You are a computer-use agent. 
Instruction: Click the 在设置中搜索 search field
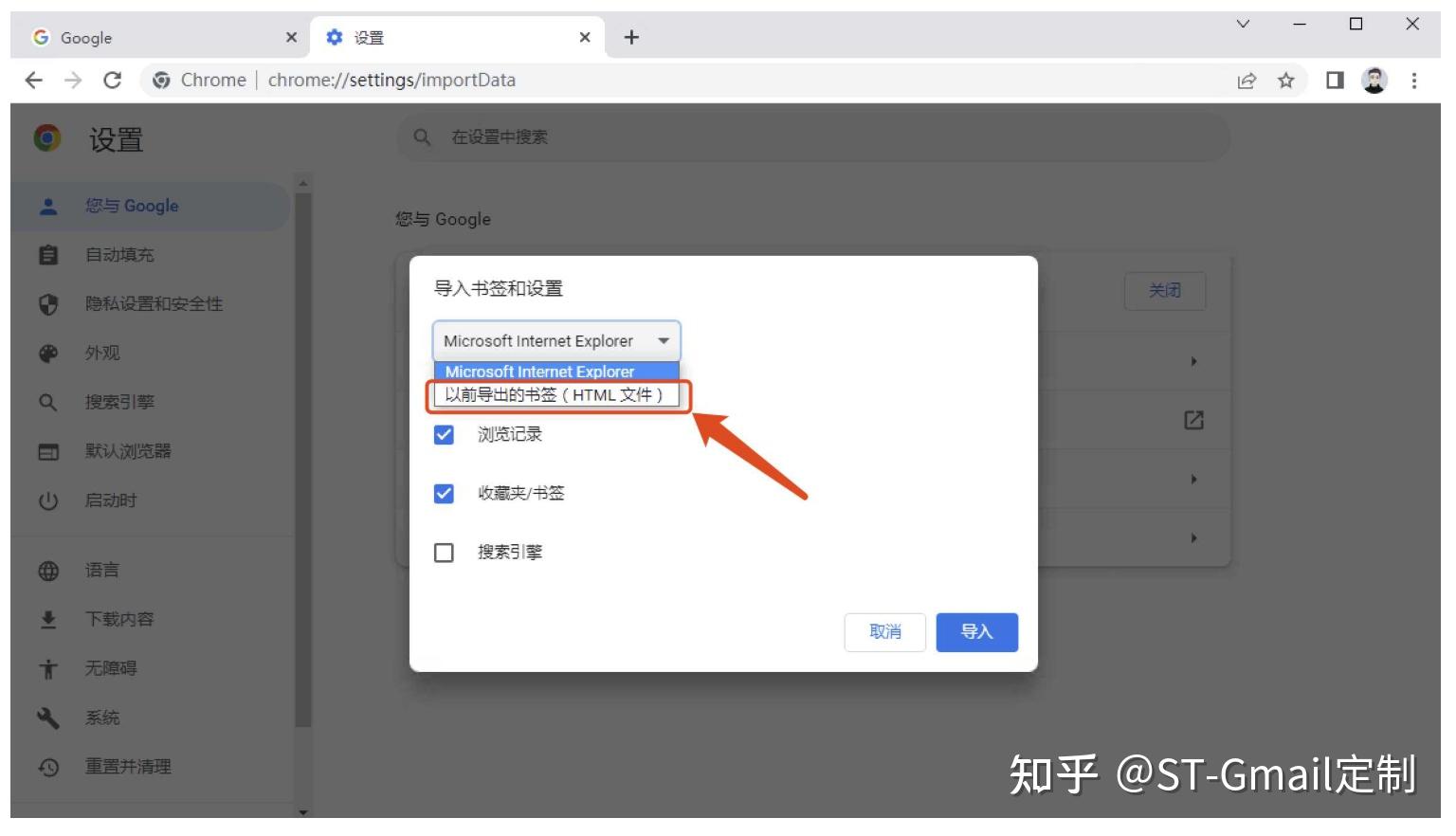813,138
